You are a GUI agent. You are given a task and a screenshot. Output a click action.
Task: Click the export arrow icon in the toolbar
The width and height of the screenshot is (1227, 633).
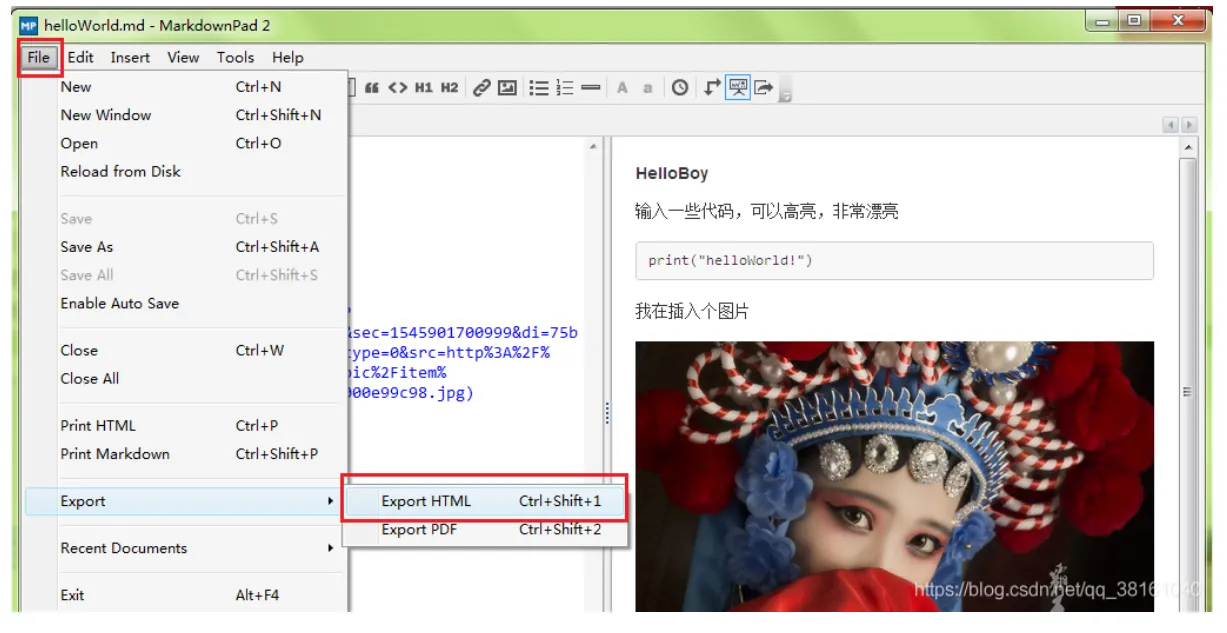[764, 88]
